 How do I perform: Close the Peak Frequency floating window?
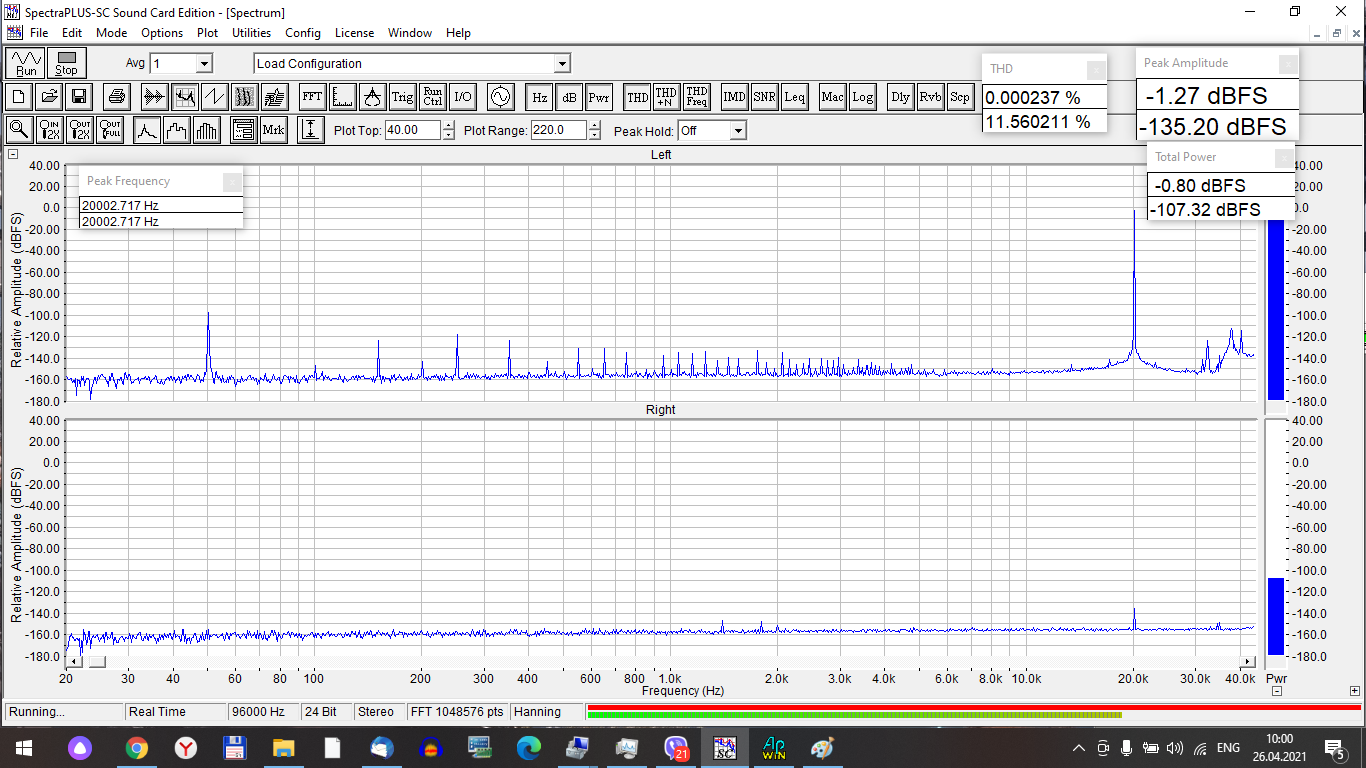coord(232,181)
